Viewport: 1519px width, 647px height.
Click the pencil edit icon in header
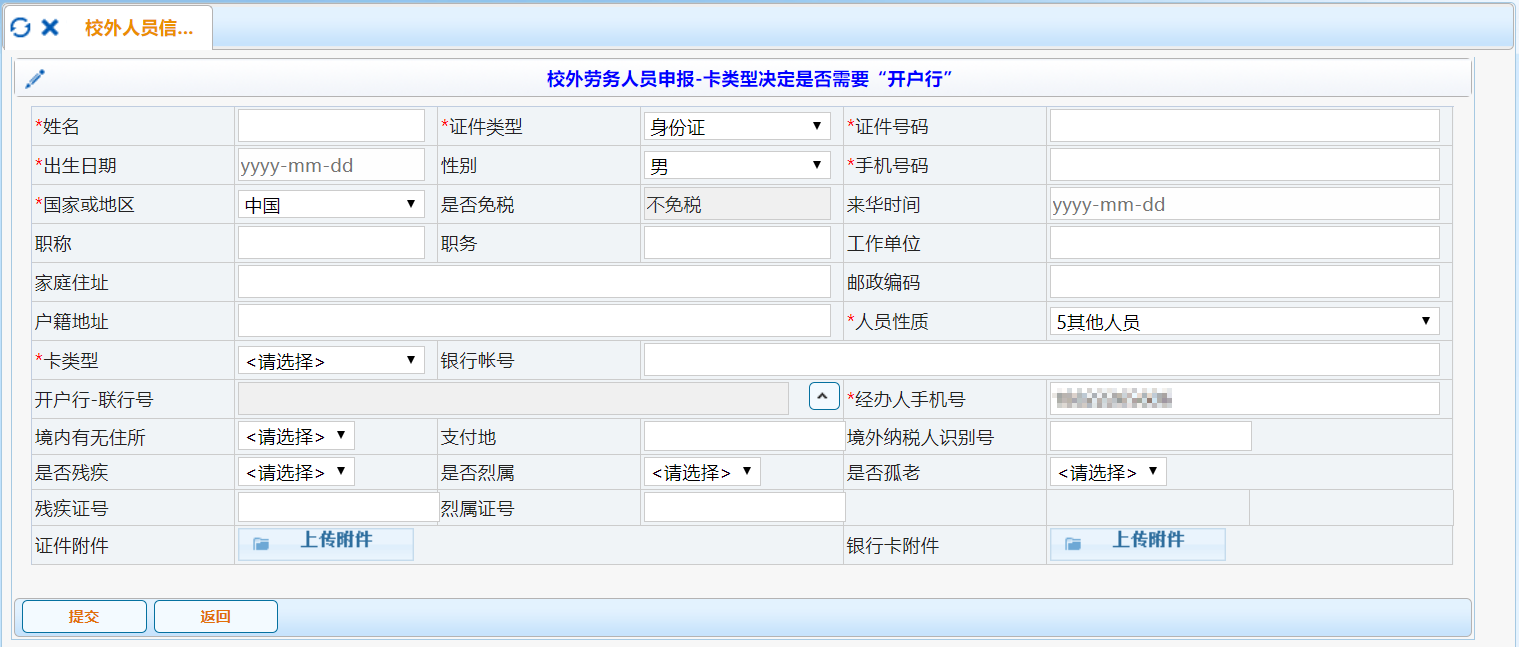coord(36,79)
